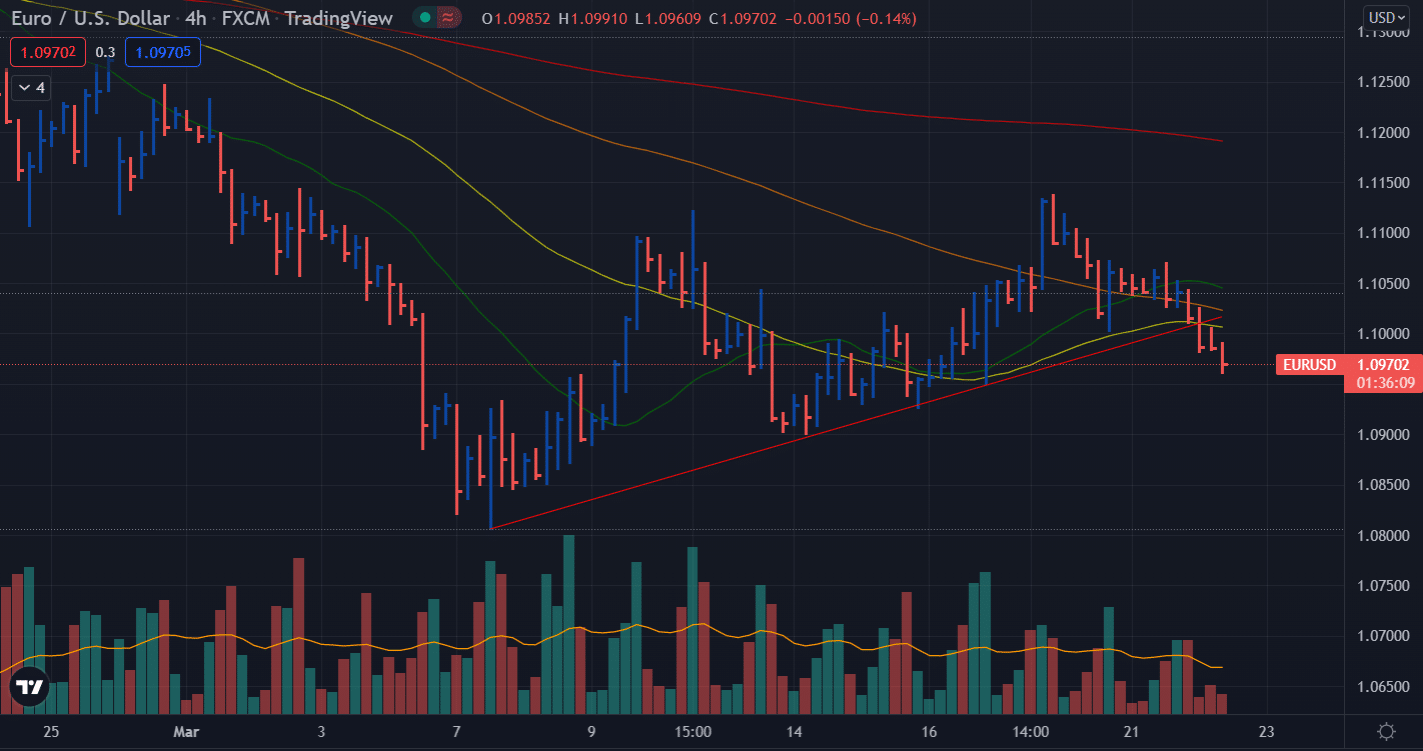Click the 16 date label on time axis
1423x751 pixels.
(929, 732)
